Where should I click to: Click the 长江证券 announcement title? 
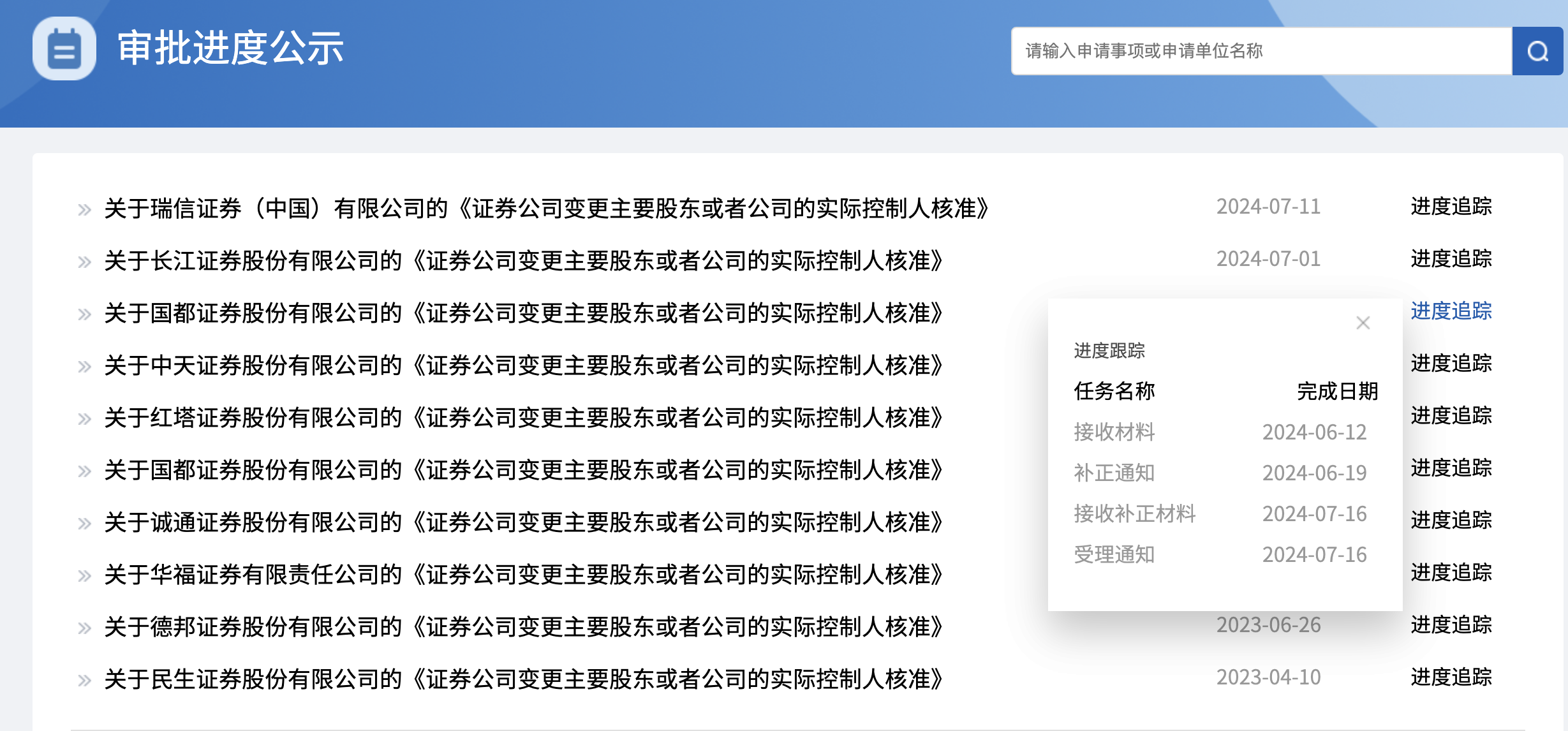523,260
